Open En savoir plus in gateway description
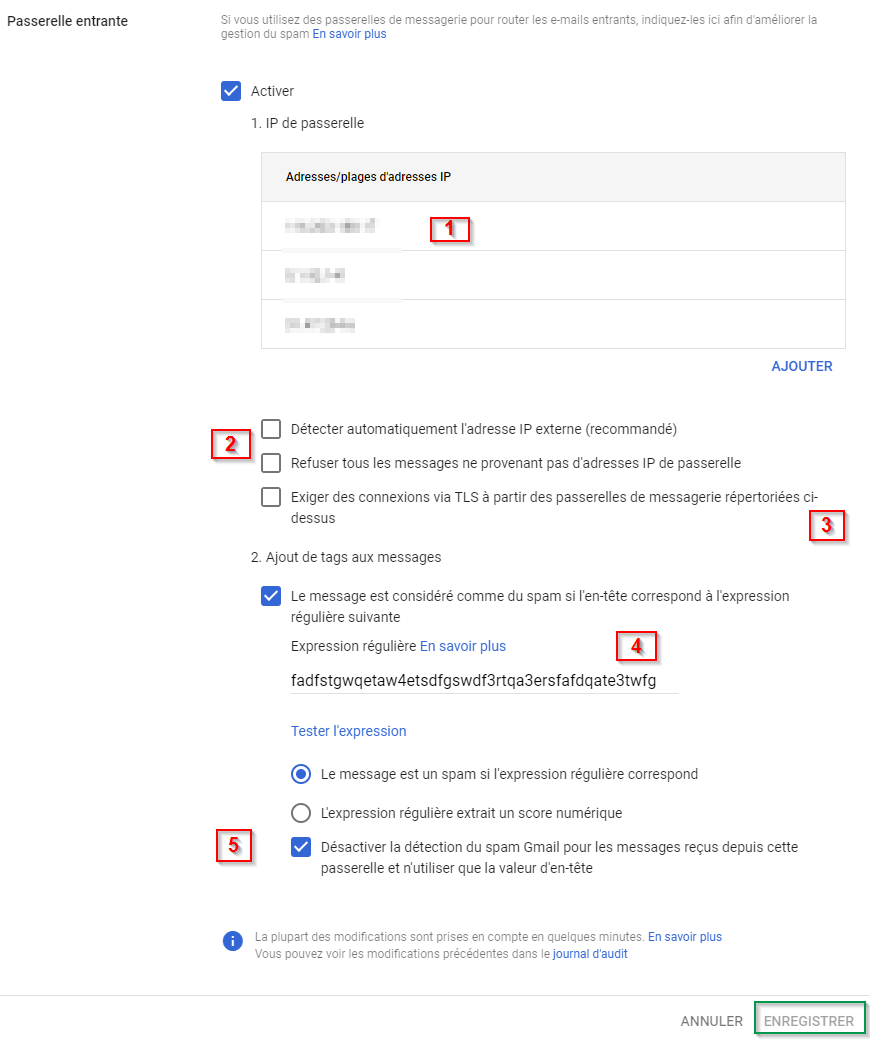 (349, 34)
